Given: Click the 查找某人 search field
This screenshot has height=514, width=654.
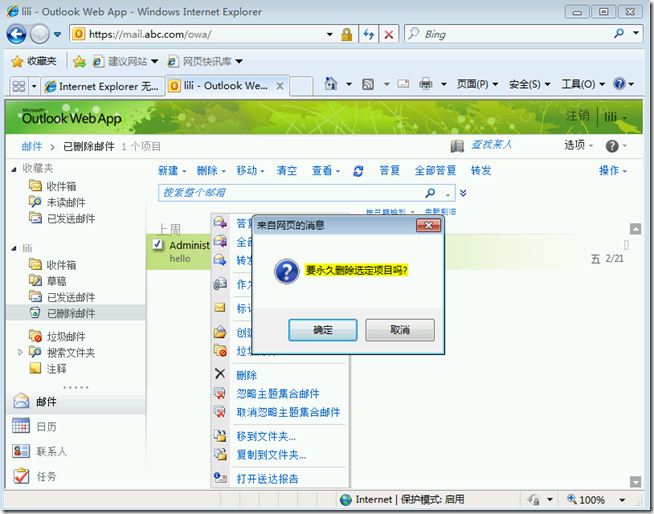Looking at the screenshot, I should (x=491, y=145).
